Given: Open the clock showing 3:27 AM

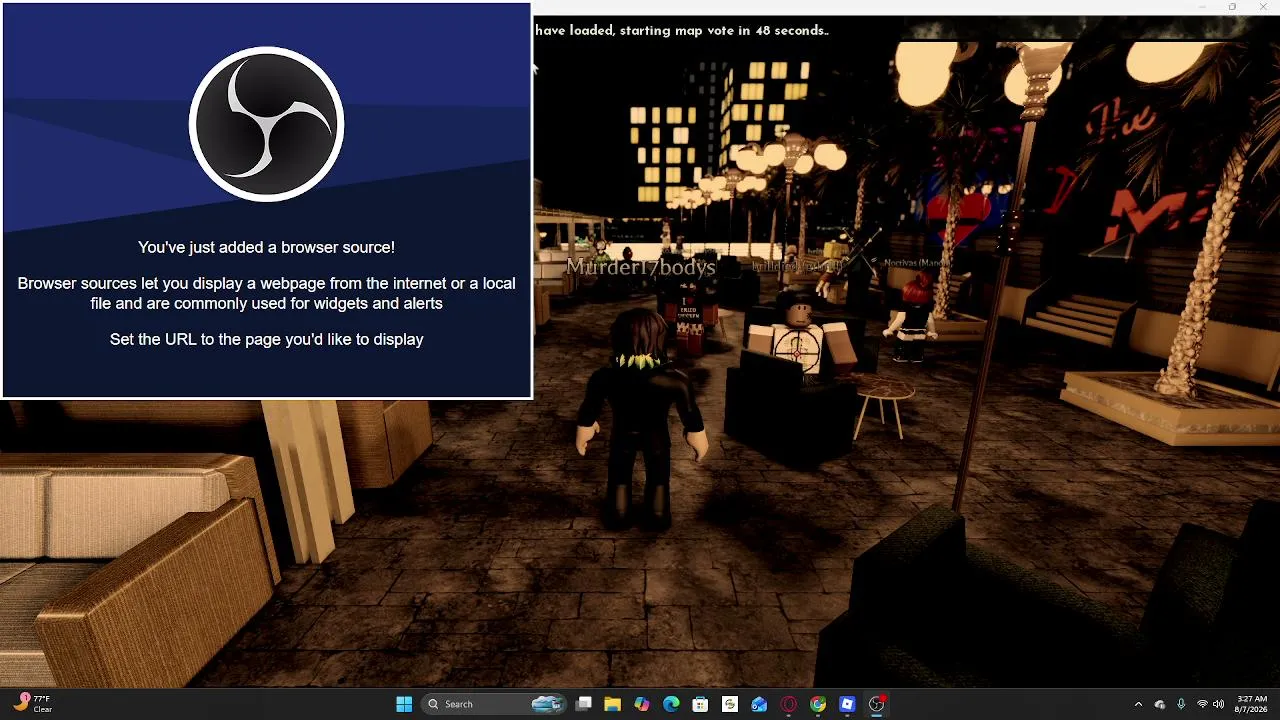Looking at the screenshot, I should coord(1252,704).
